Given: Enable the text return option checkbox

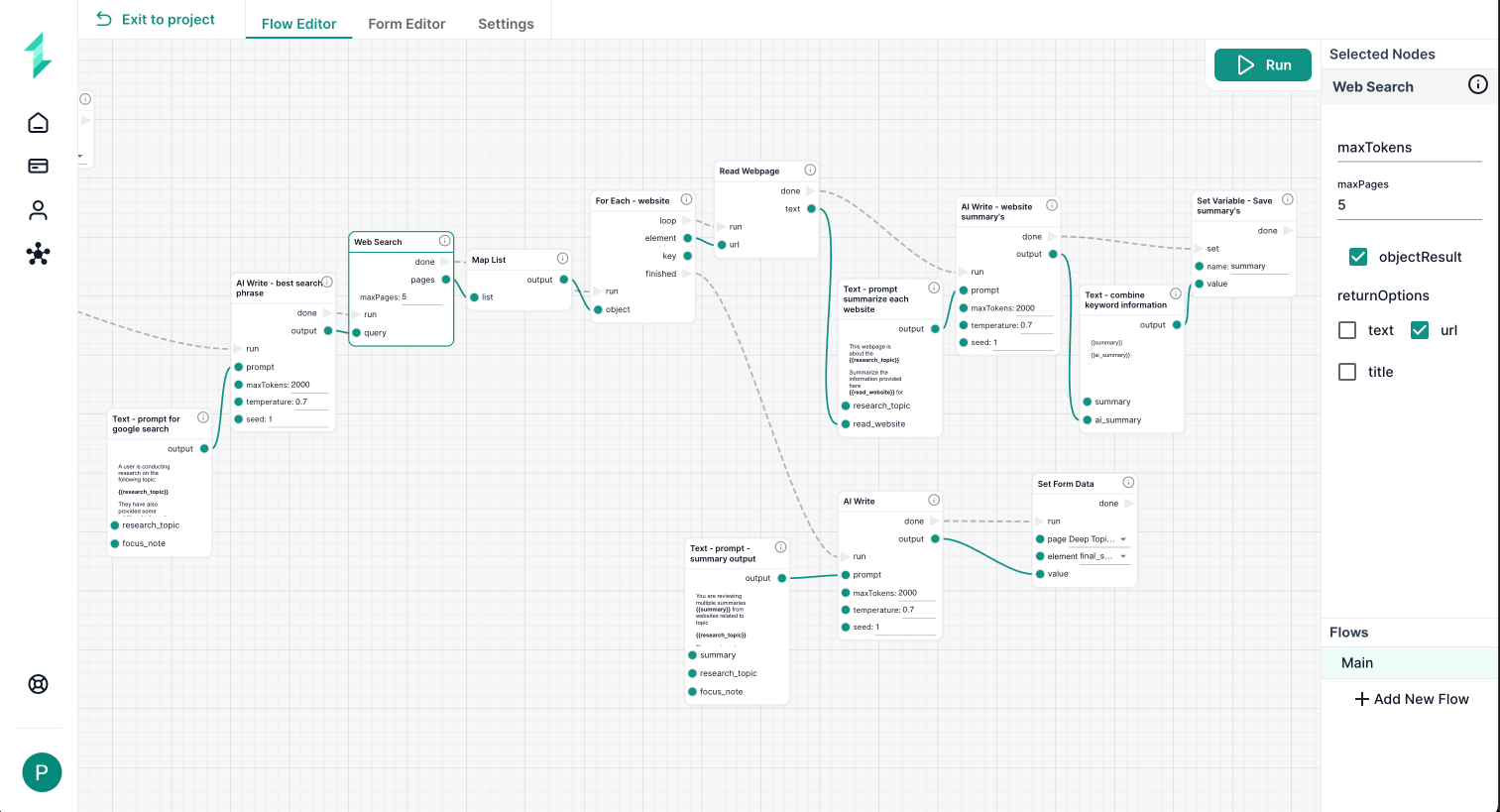Looking at the screenshot, I should (1347, 330).
